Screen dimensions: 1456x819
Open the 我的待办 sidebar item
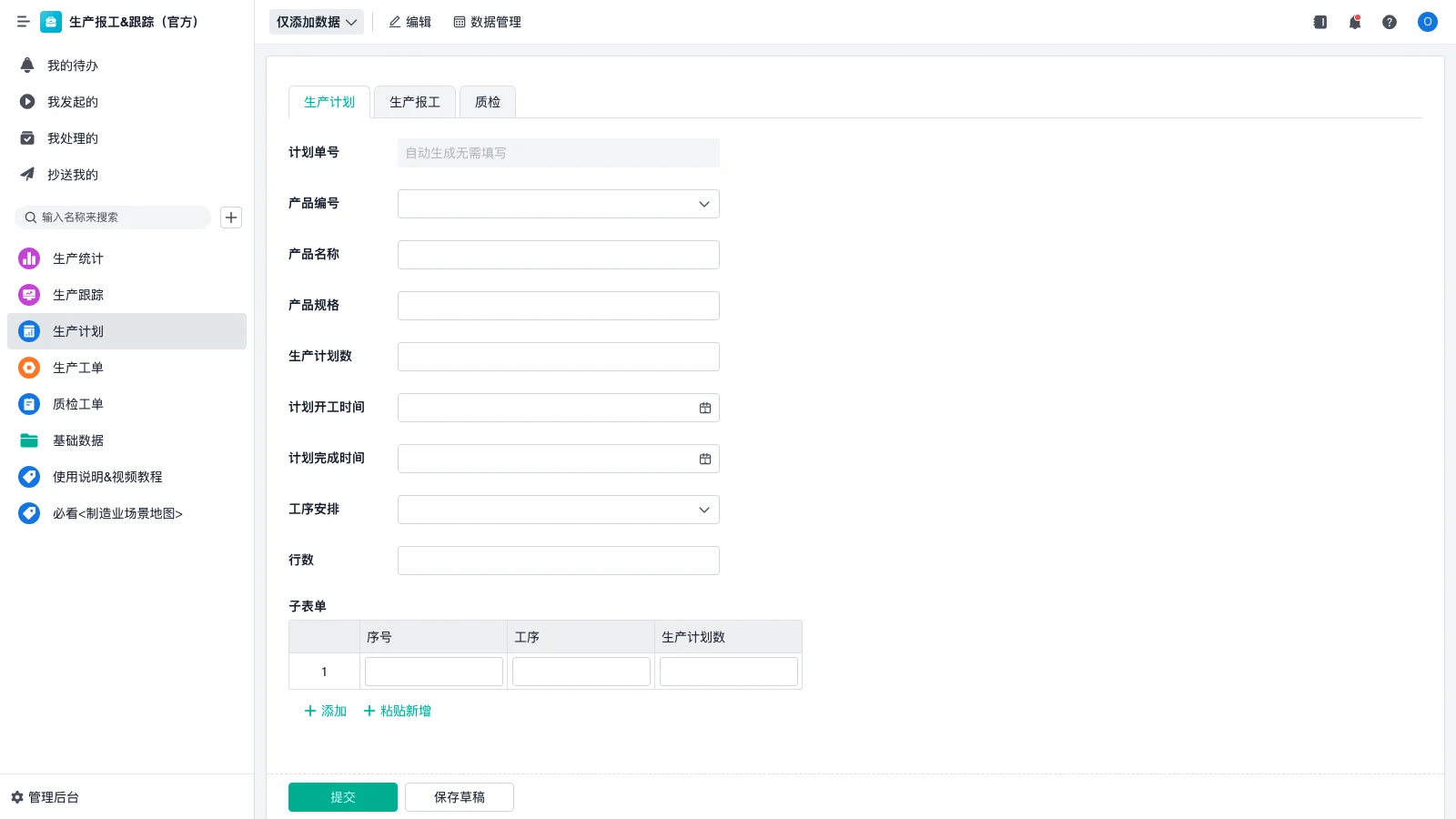click(x=73, y=65)
